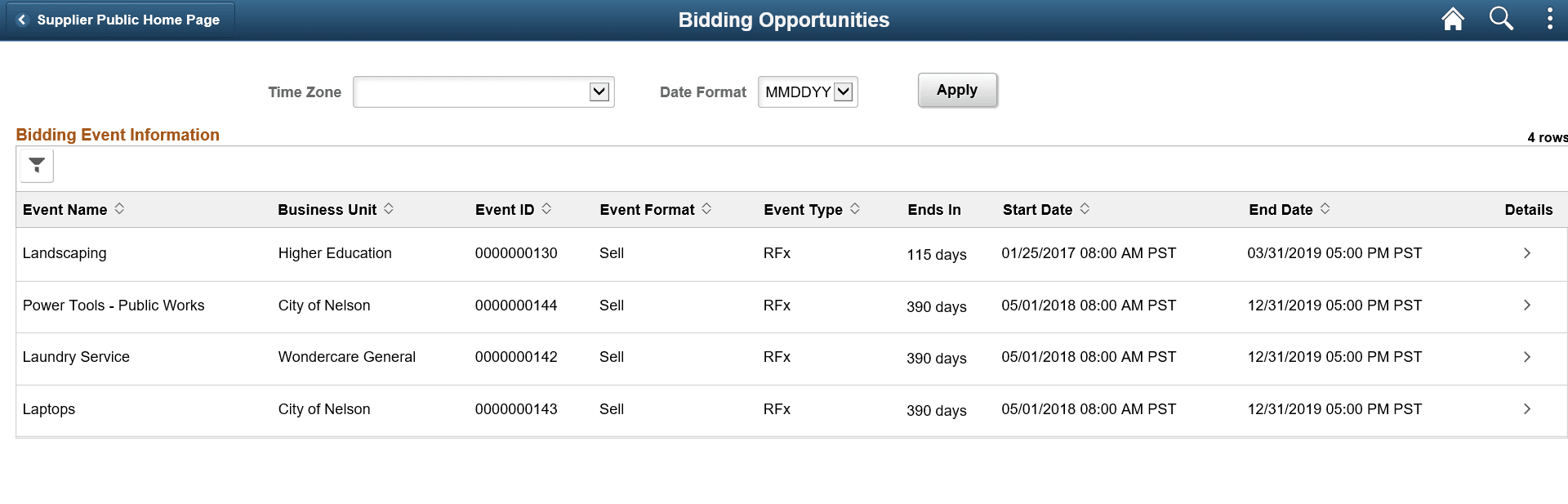Toggle sort order on the Start Date column
This screenshot has height=504, width=1568.
pyautogui.click(x=1085, y=208)
